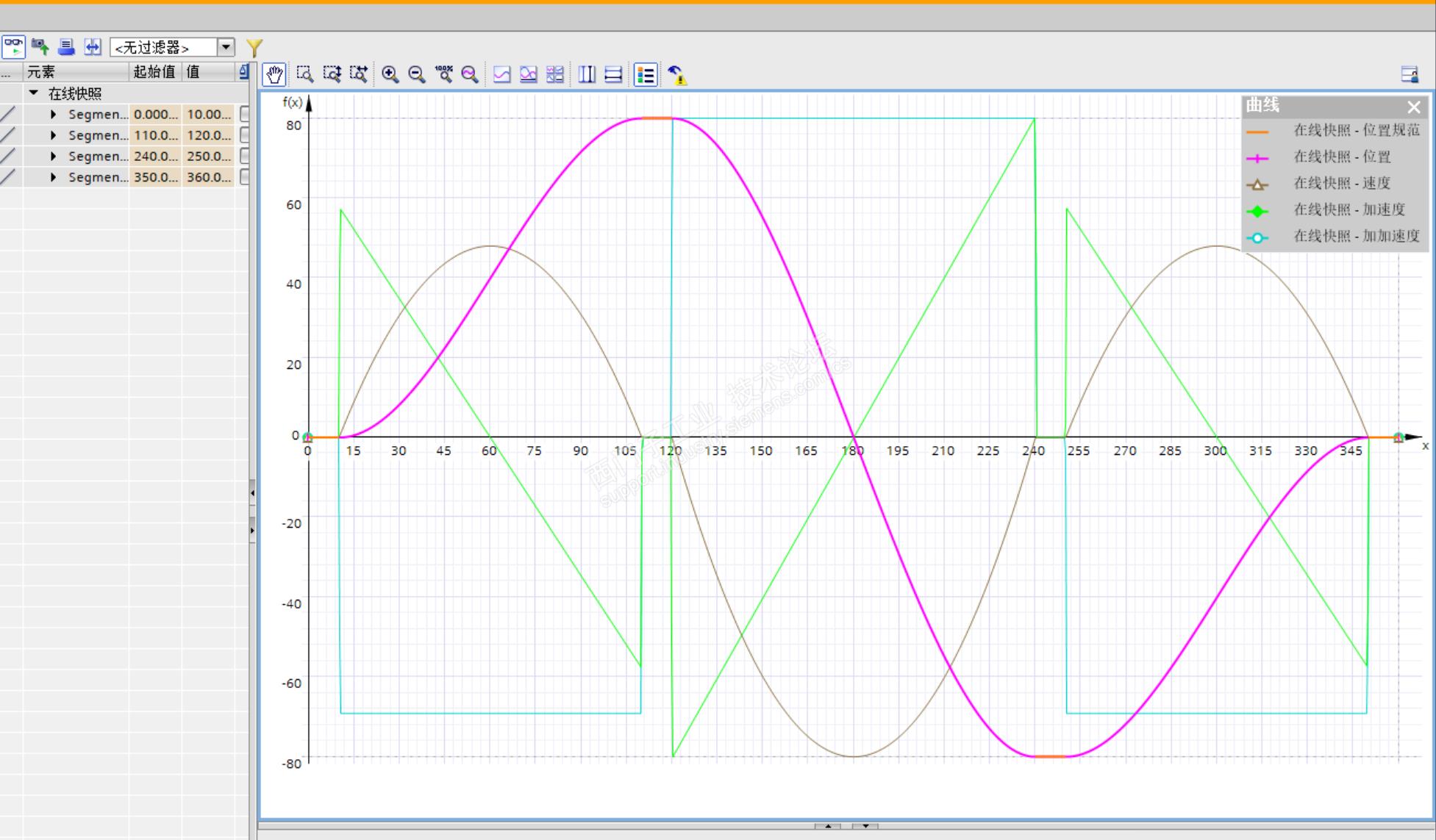Click the 100% zoom reset icon
Screen dimensions: 1436x840
pos(443,74)
